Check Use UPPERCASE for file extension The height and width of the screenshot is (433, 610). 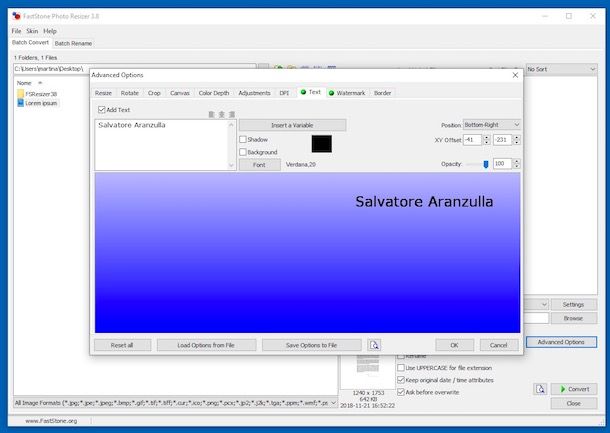[x=401, y=368]
